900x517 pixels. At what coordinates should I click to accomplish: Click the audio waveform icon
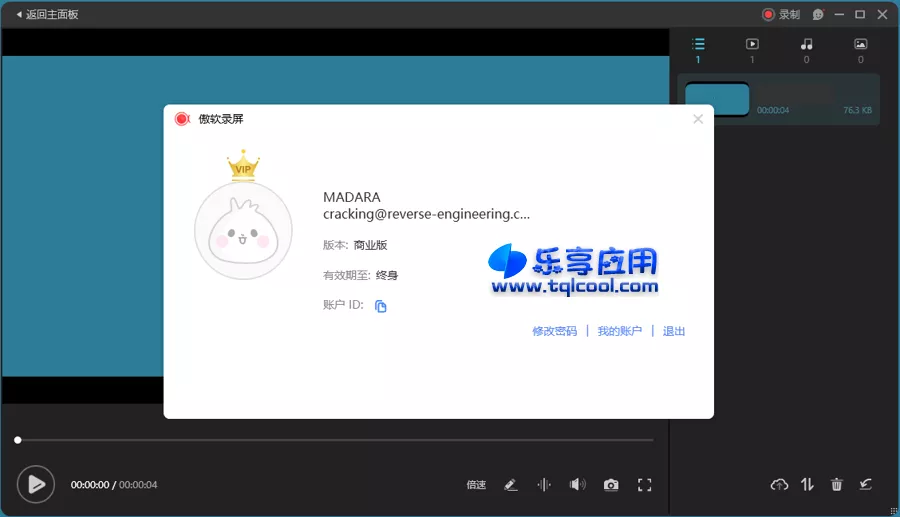tap(544, 485)
